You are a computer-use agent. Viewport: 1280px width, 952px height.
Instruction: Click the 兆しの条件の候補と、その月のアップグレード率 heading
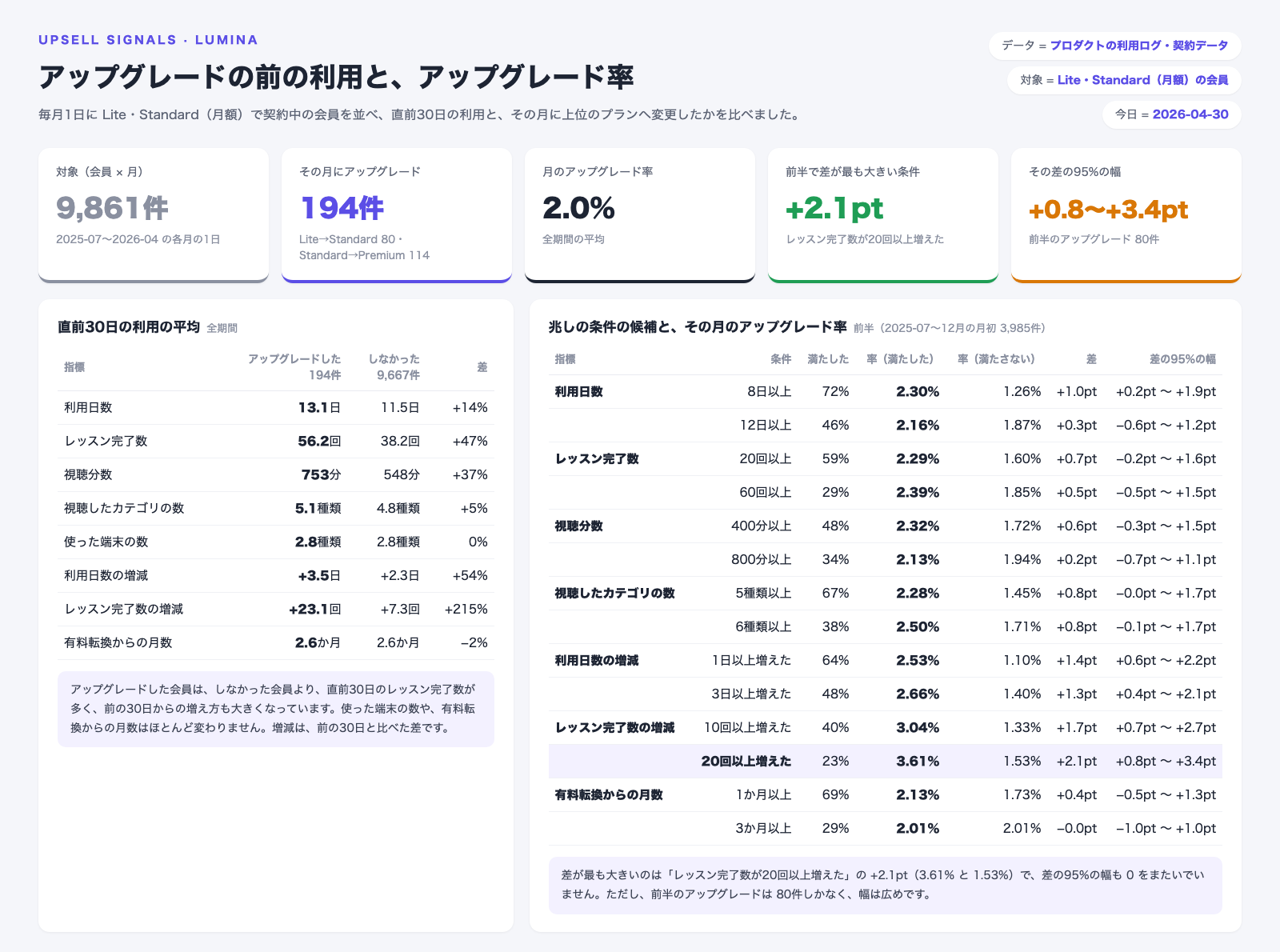tap(698, 327)
